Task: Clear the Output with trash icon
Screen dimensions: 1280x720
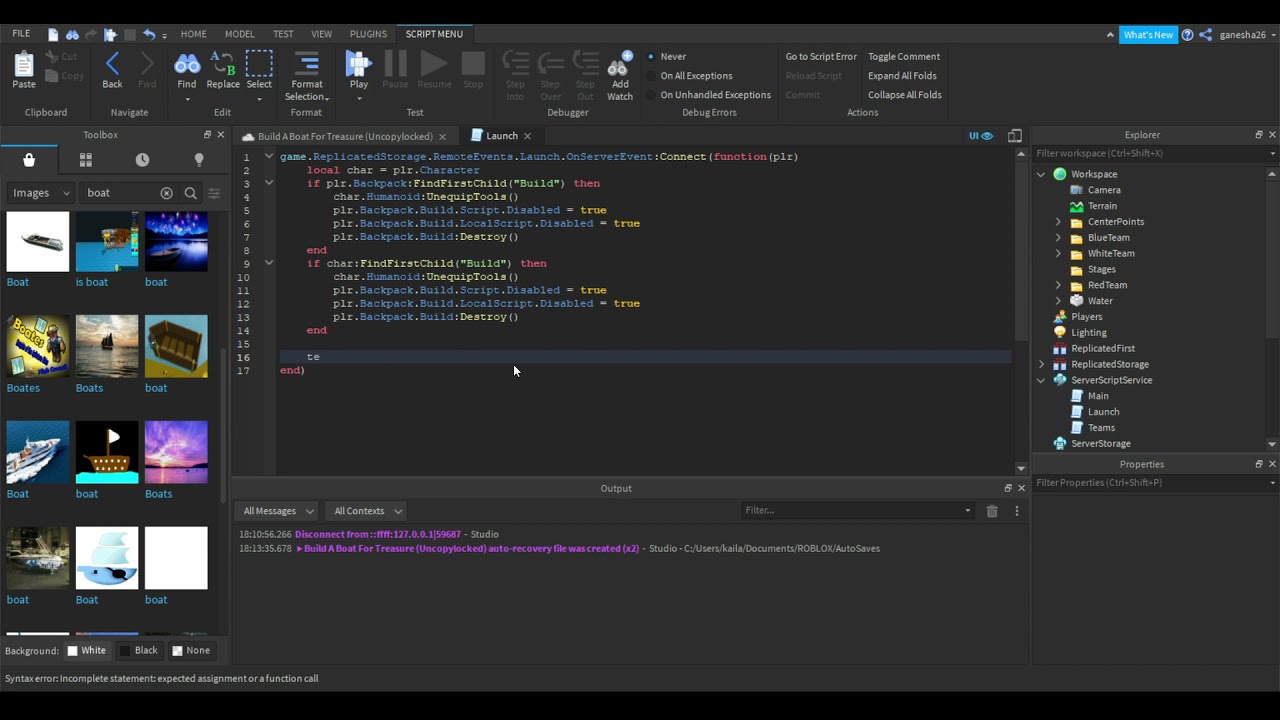Action: pos(992,511)
